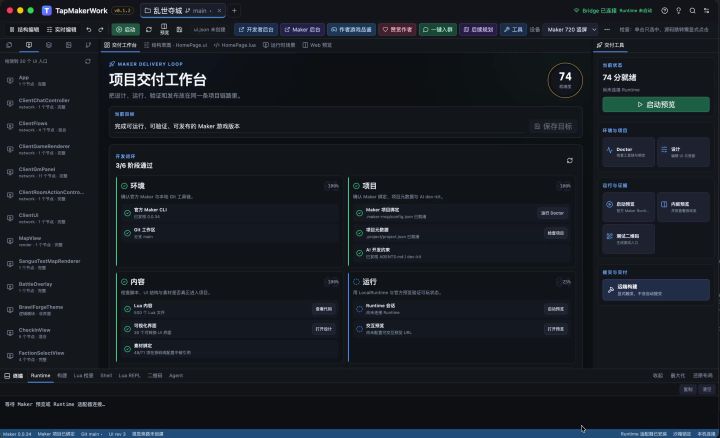Open the Maker 后台 link button

(302, 29)
